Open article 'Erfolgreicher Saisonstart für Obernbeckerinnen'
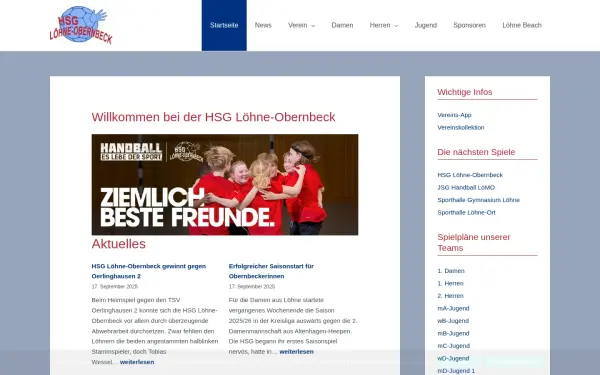 click(271, 271)
